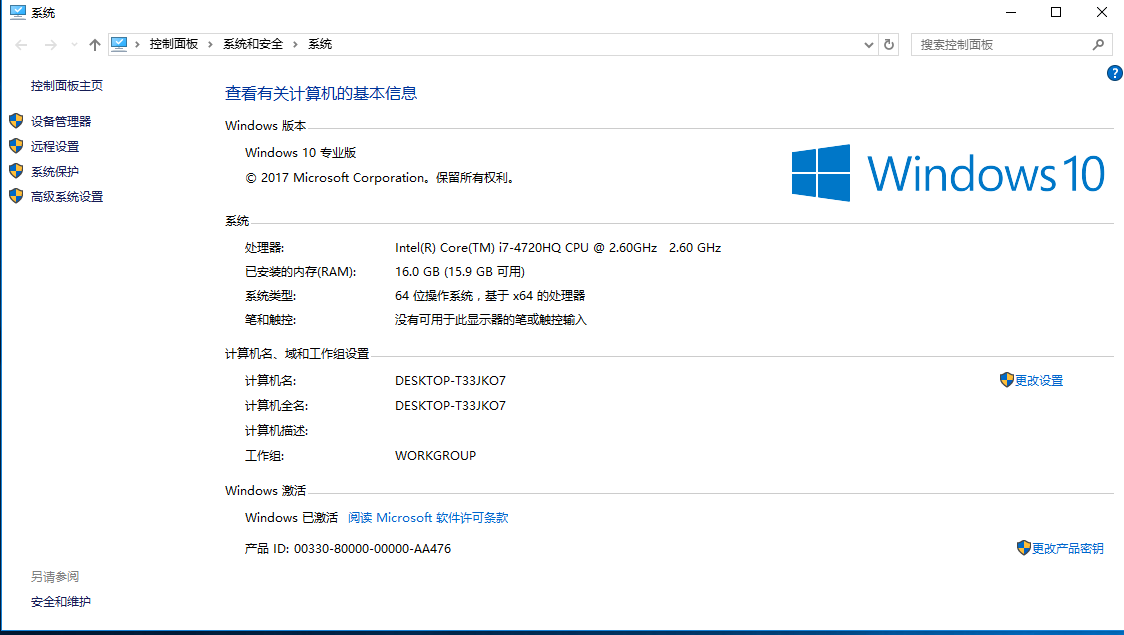This screenshot has height=635, width=1124.
Task: Click the 计算机描述: label
Action: (277, 431)
